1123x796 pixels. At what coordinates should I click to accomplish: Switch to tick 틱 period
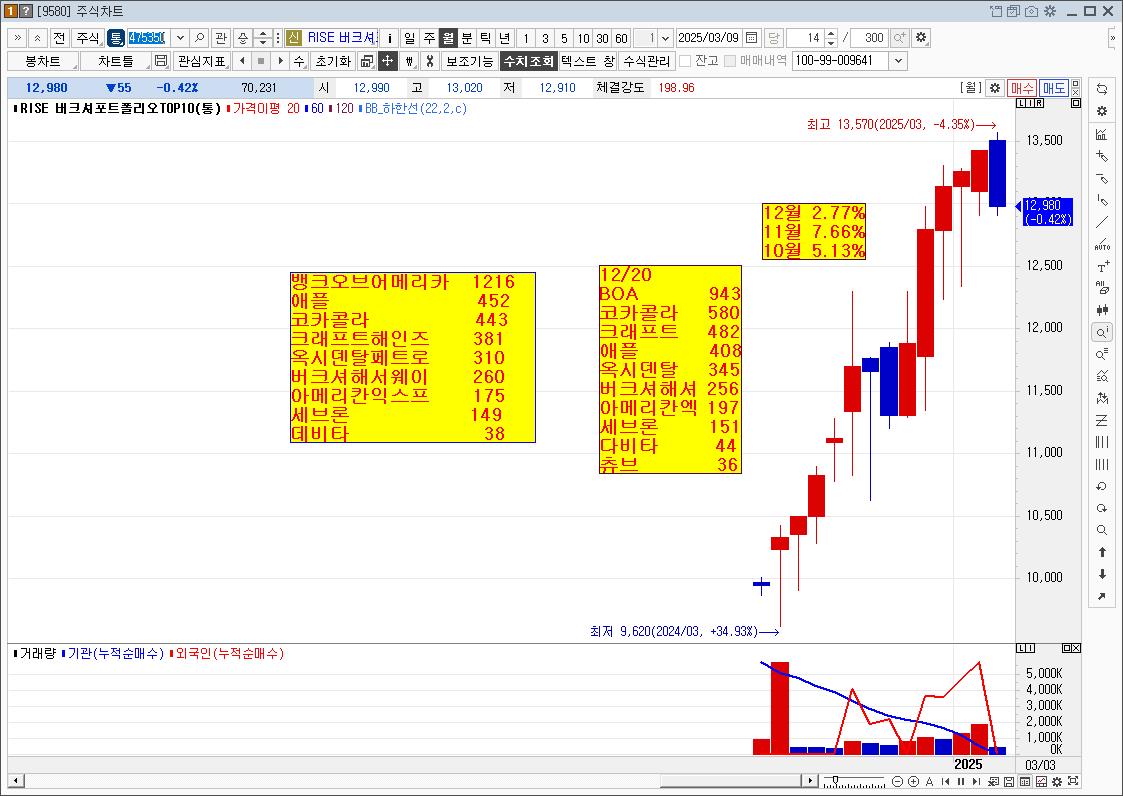485,38
